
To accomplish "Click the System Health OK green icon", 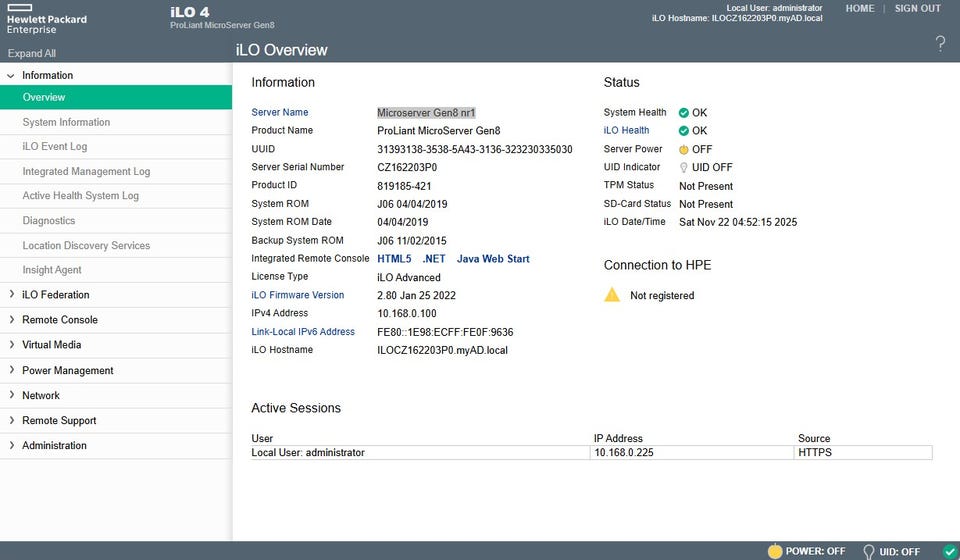I will [x=684, y=113].
